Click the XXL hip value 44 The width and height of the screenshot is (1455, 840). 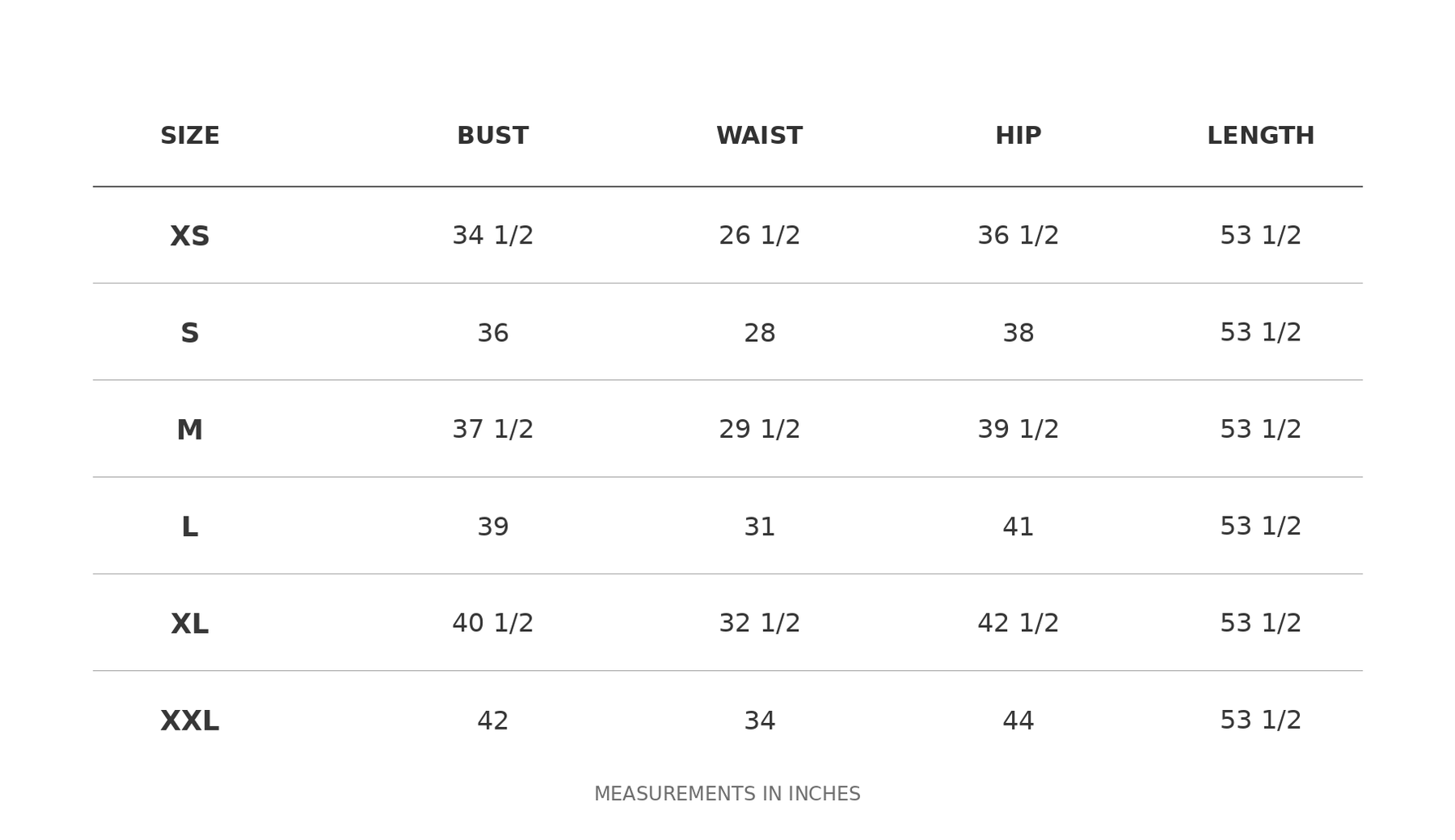tap(1018, 721)
